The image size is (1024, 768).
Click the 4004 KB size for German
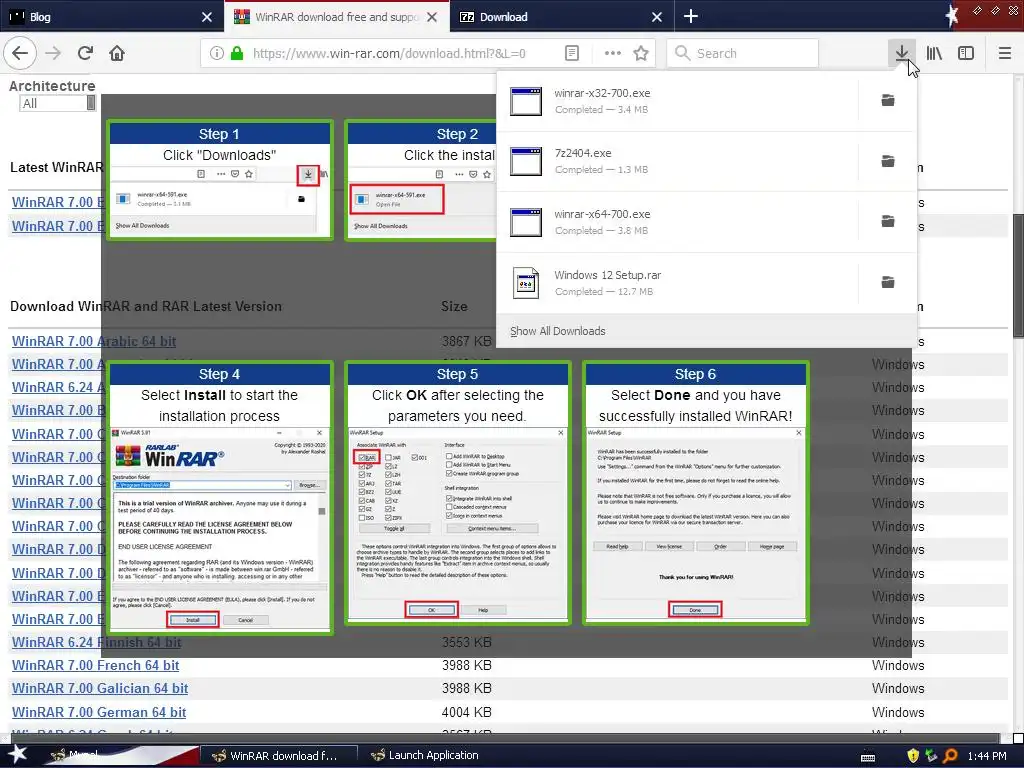tap(466, 712)
